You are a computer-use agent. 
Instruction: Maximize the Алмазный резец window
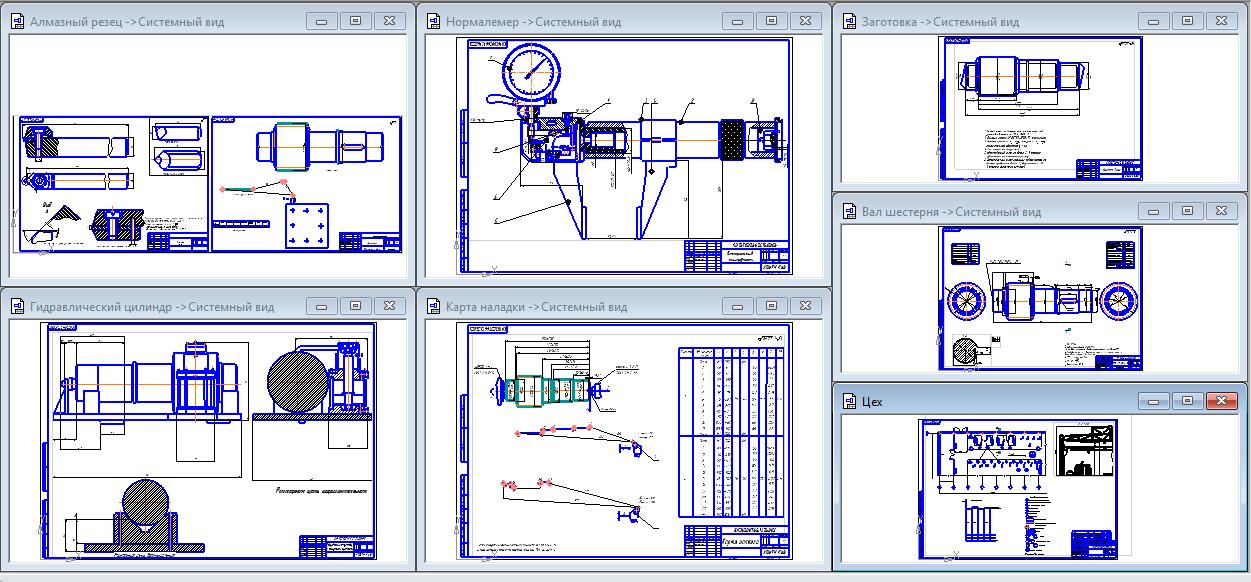[x=355, y=20]
